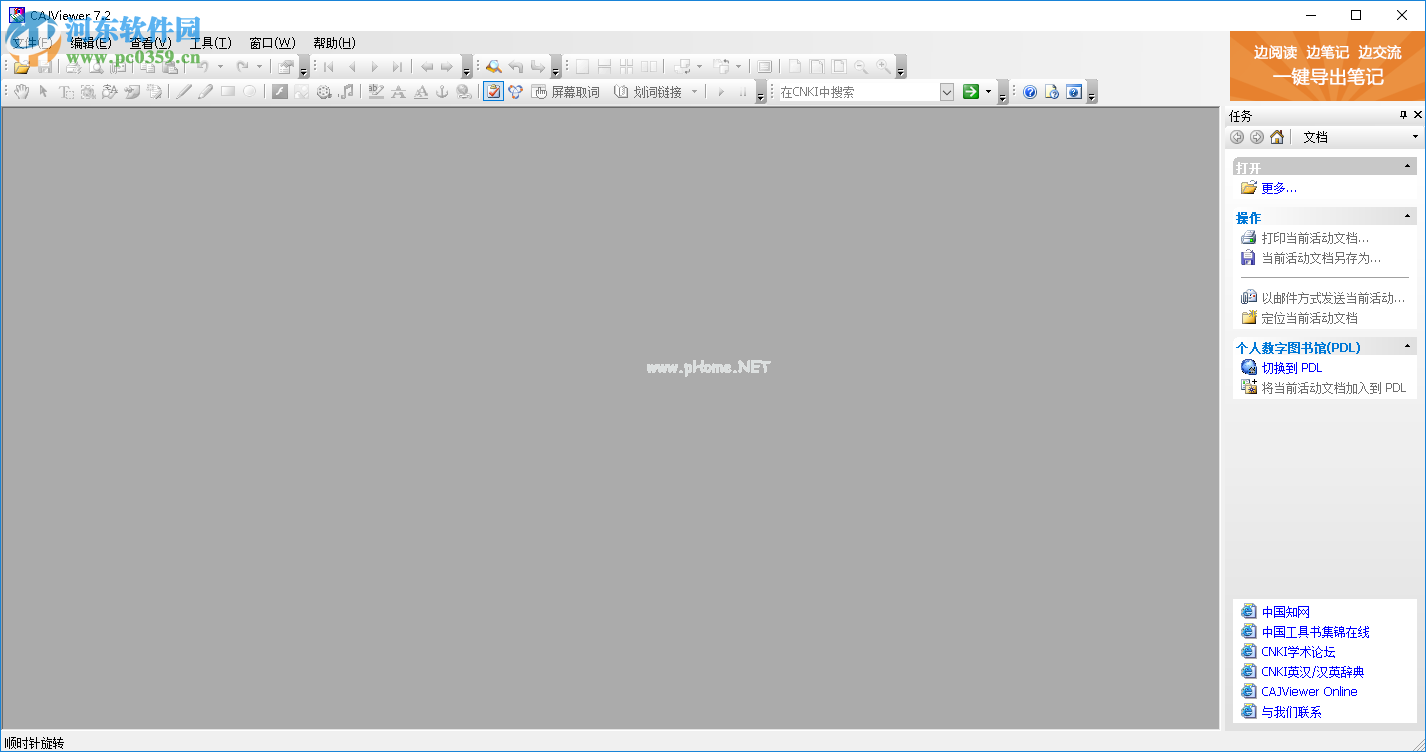The width and height of the screenshot is (1426, 752).
Task: Click 当前活动文档另存为...
Action: pyautogui.click(x=1321, y=258)
